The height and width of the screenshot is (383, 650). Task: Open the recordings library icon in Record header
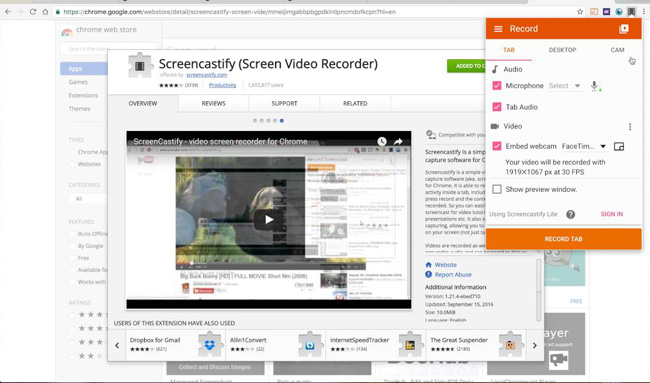(623, 29)
